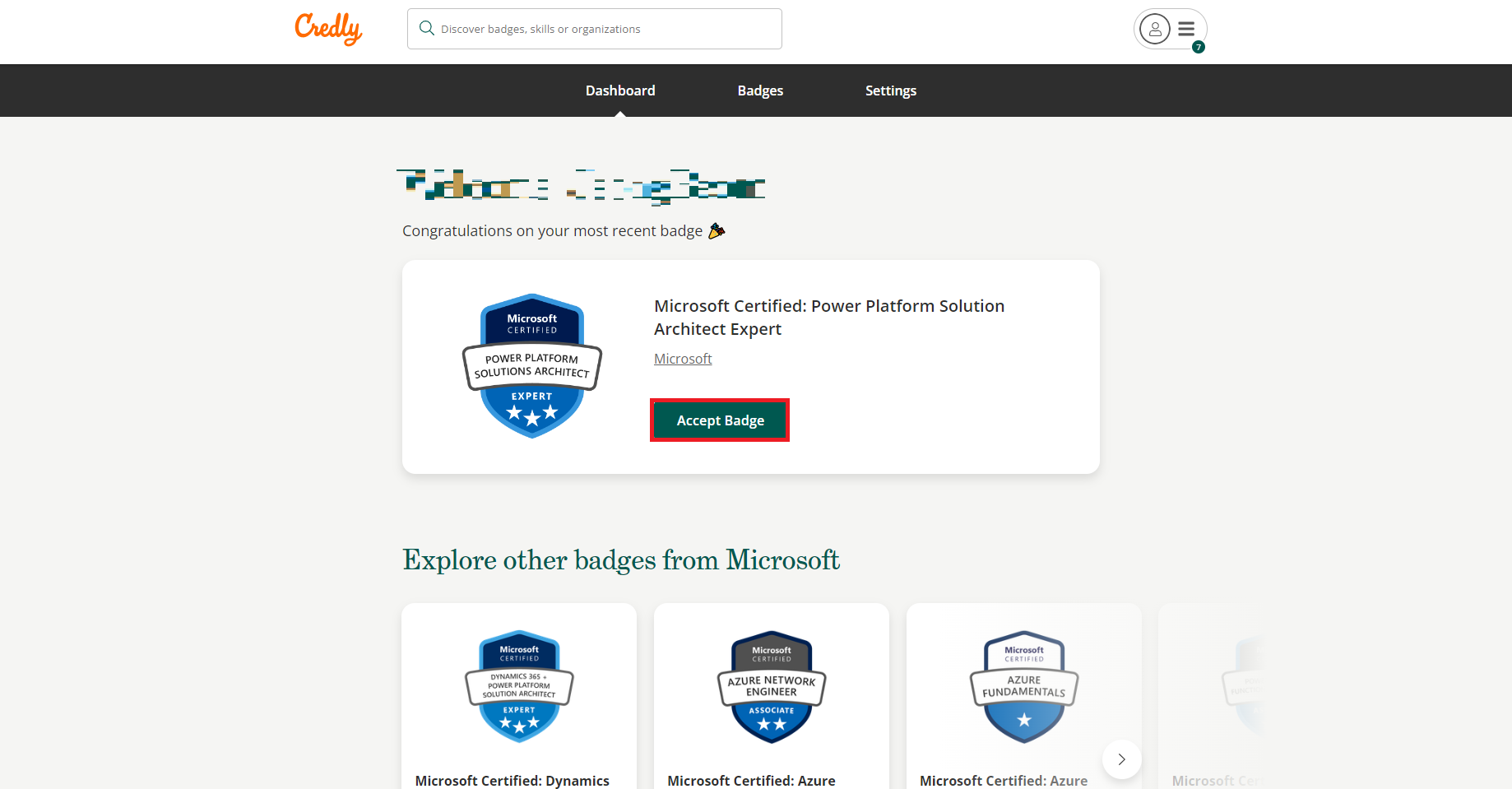Open the Power Platform Solution Architect Expert title

[829, 318]
